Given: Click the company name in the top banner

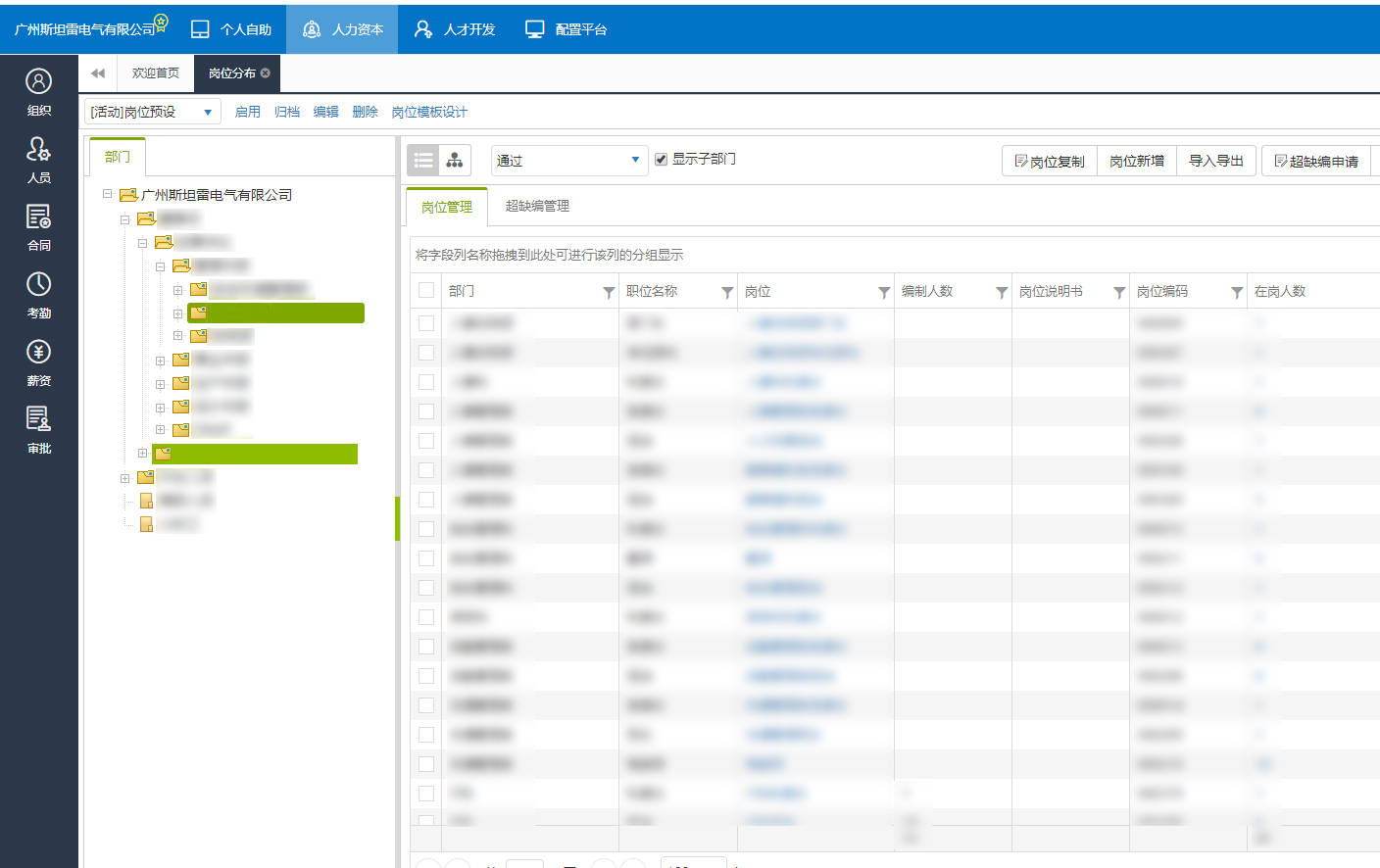Looking at the screenshot, I should tap(84, 29).
